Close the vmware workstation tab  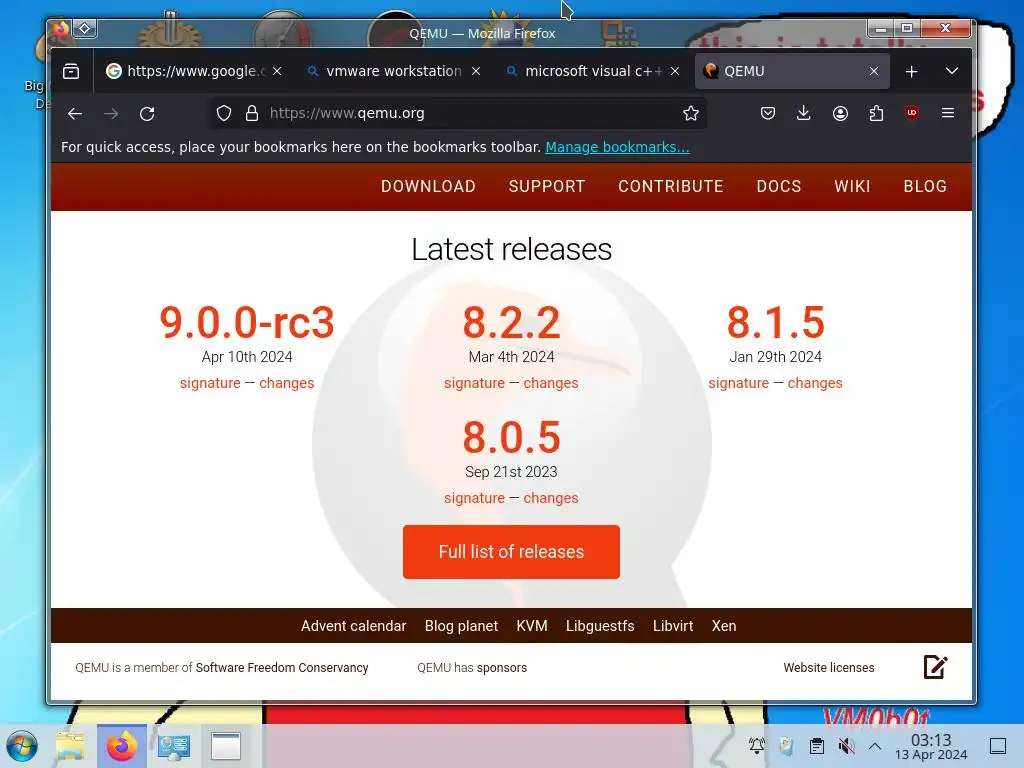pos(476,71)
